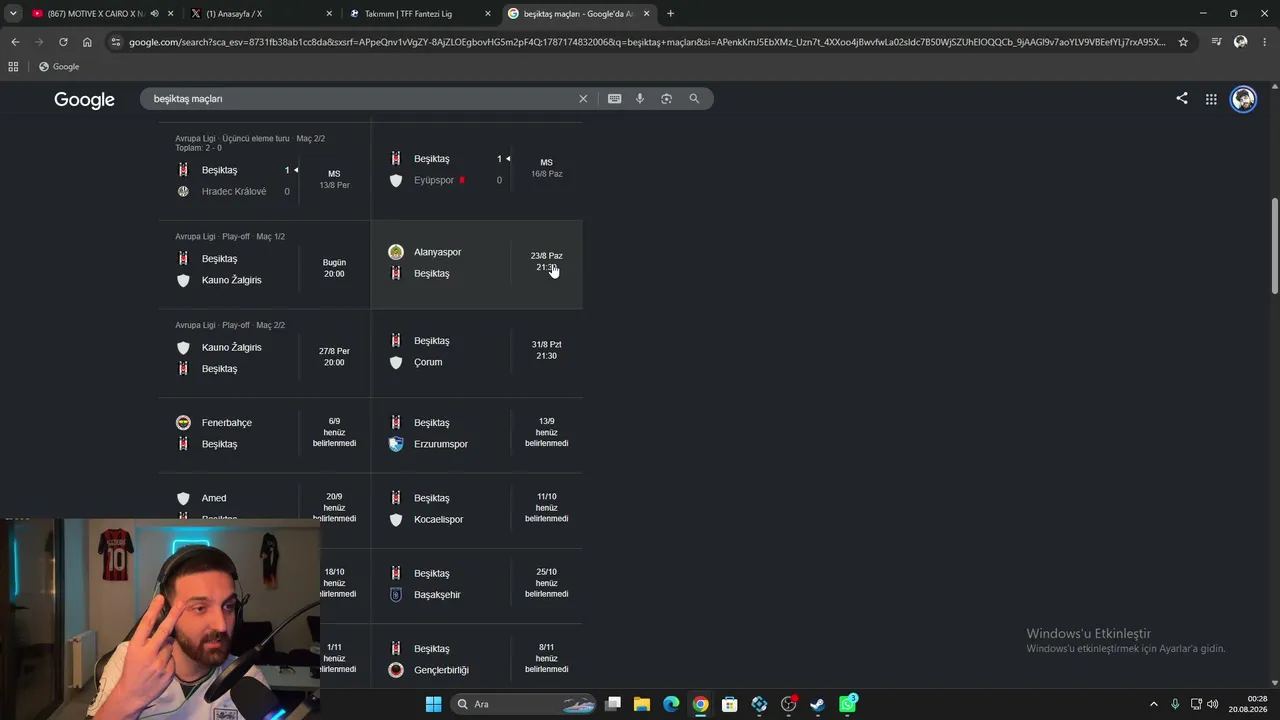The width and height of the screenshot is (1280, 720).
Task: Open the Windows Start menu
Action: (x=433, y=704)
